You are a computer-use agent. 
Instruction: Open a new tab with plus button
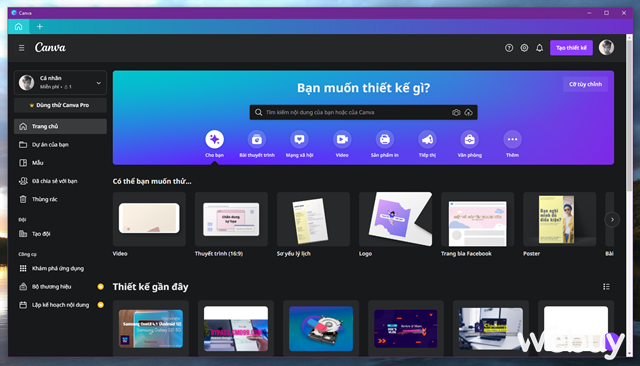pyautogui.click(x=40, y=27)
